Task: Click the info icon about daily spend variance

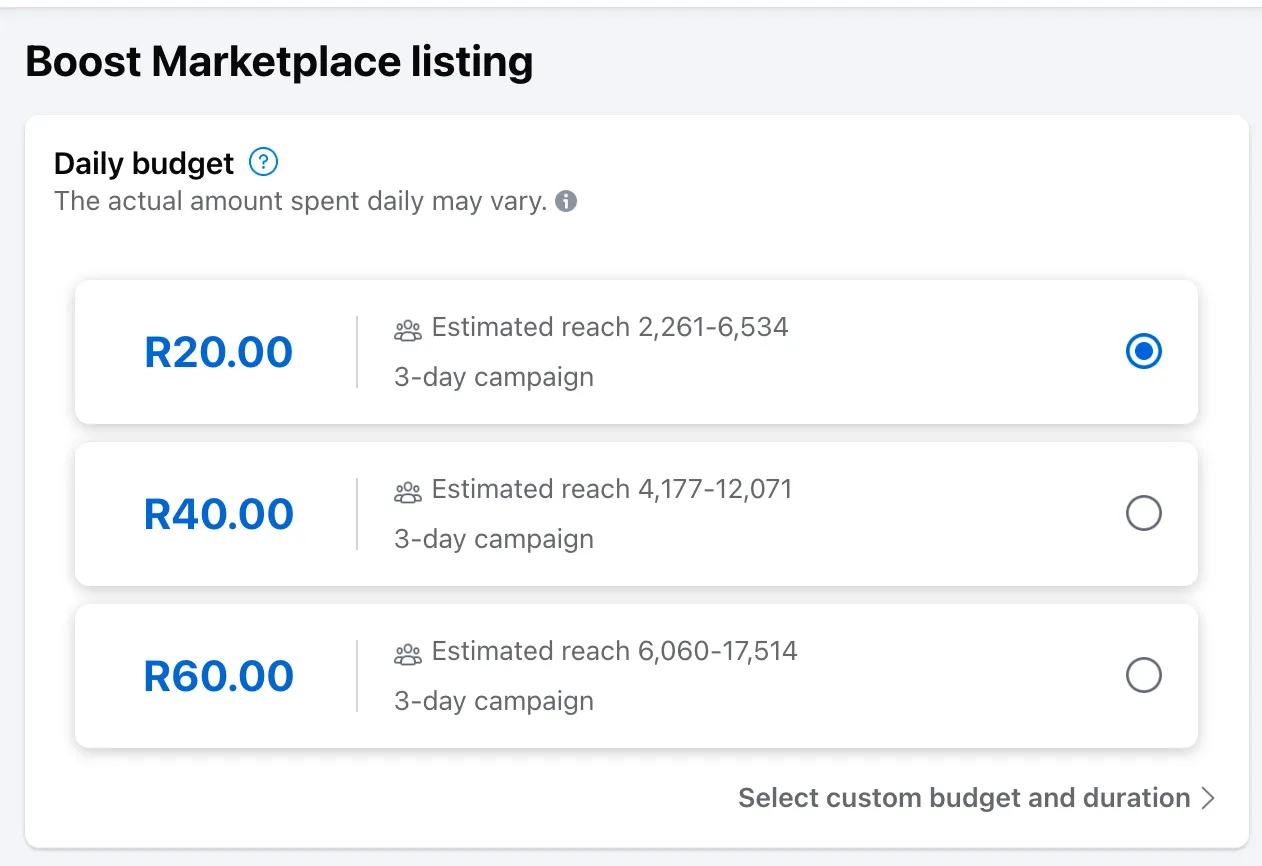Action: 567,201
